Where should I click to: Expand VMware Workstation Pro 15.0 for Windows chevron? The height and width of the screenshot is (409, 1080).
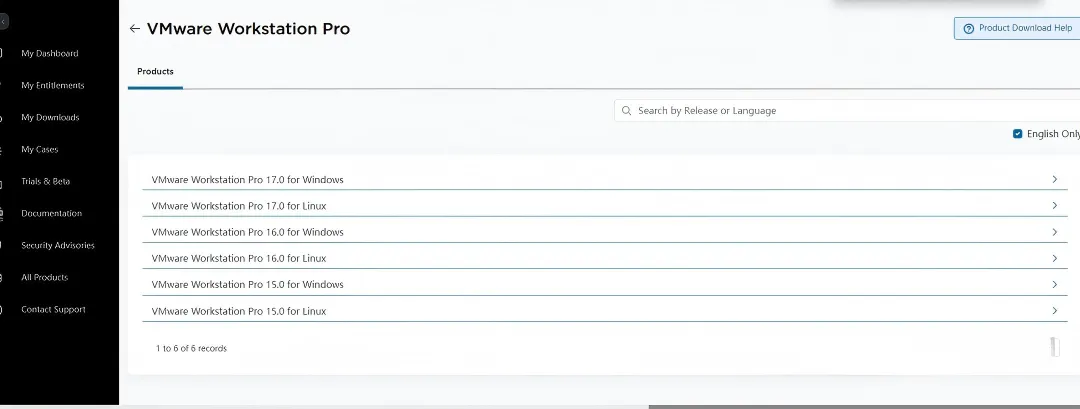click(1055, 284)
